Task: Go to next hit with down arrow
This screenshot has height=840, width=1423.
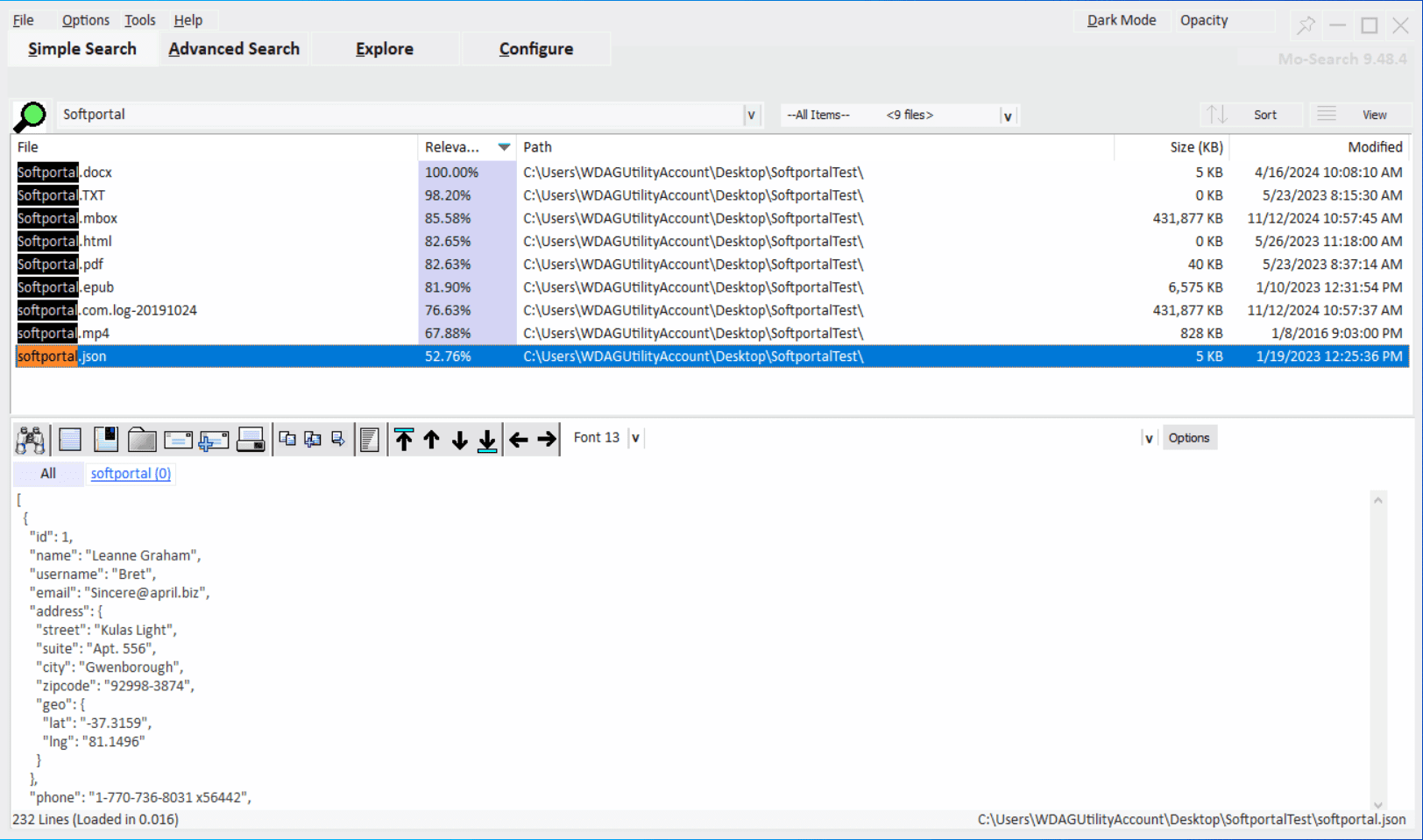Action: 459,439
